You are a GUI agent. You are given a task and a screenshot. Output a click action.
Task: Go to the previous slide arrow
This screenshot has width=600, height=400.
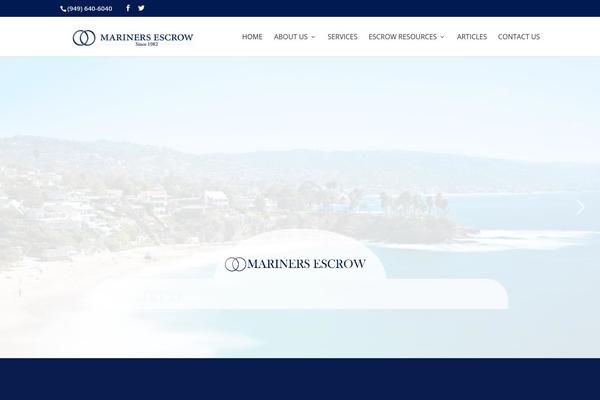pos(20,208)
